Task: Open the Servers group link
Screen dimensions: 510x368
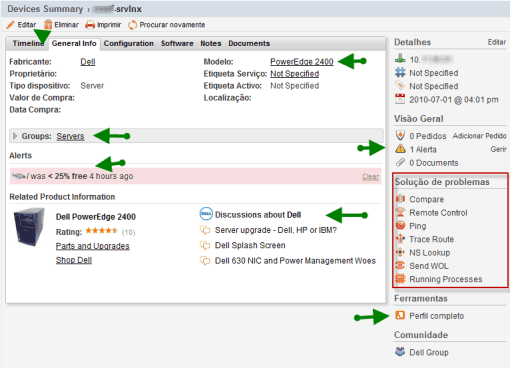Action: click(70, 136)
